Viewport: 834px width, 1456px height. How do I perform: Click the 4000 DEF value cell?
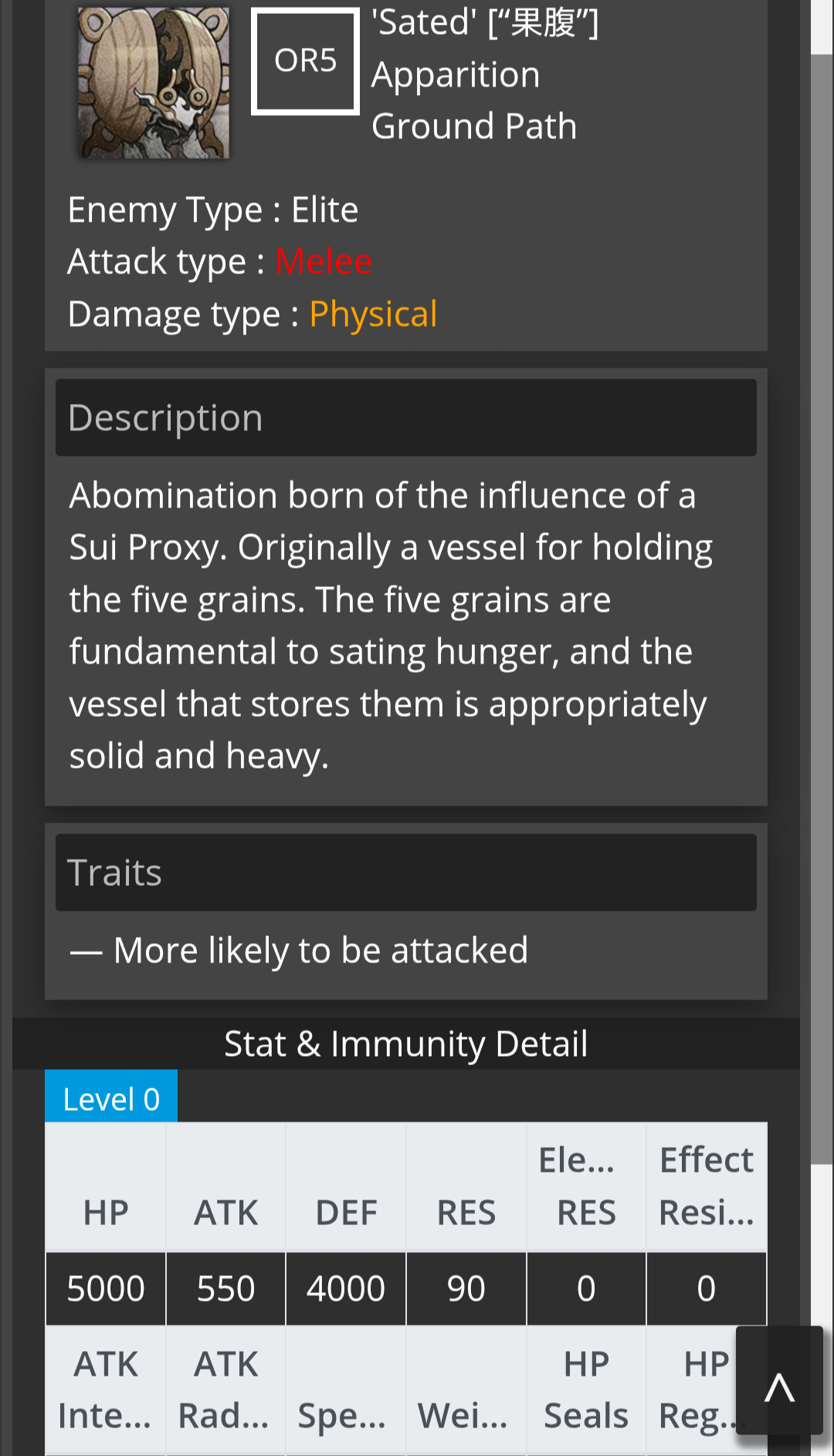(x=346, y=1288)
